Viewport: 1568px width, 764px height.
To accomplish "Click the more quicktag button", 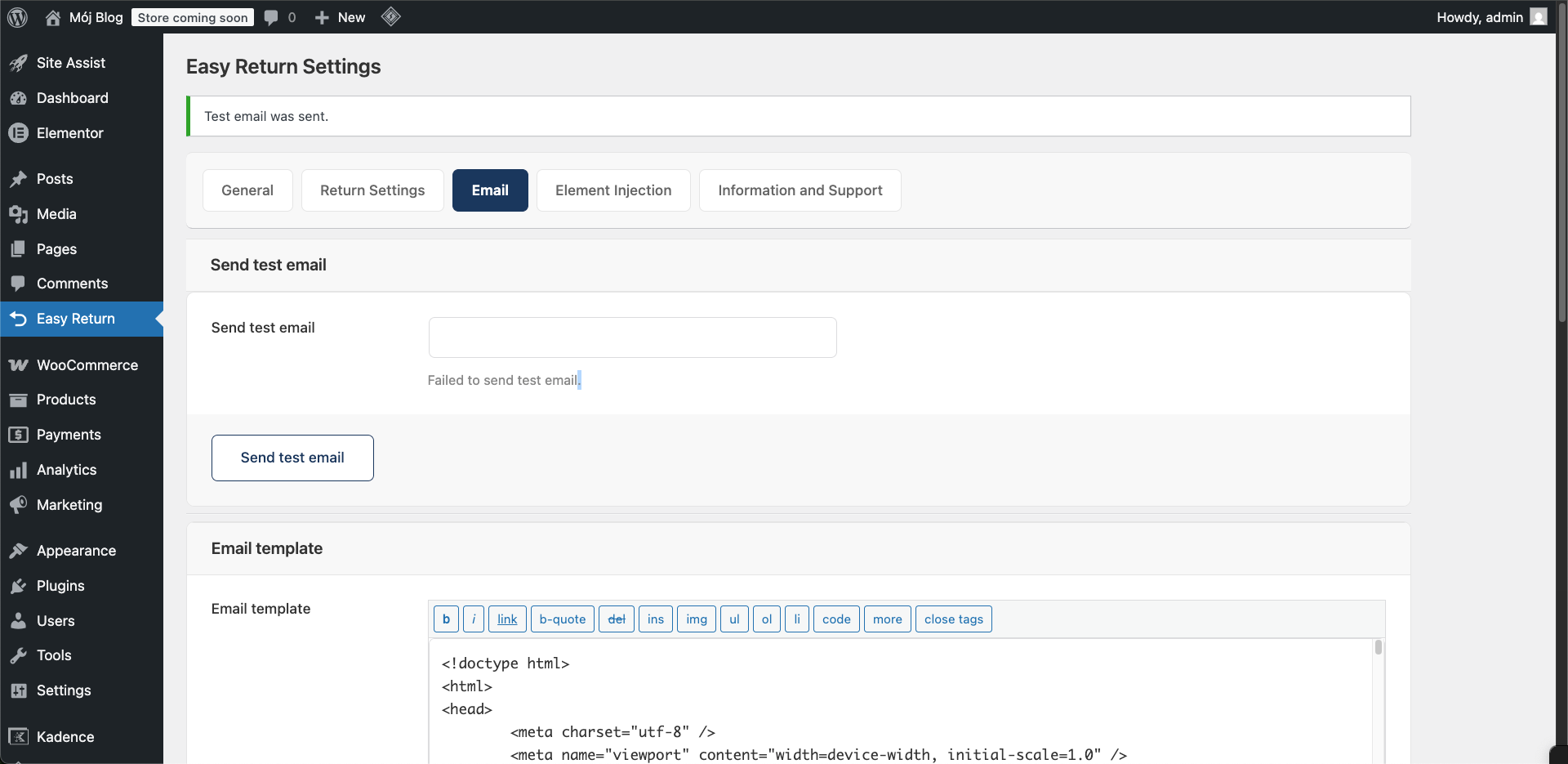I will [x=888, y=619].
